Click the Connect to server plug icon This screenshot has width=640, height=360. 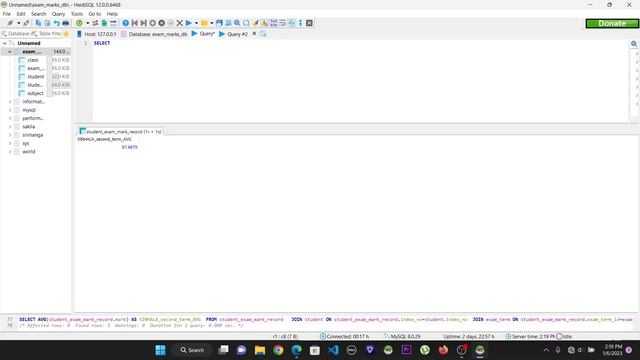tap(10, 23)
